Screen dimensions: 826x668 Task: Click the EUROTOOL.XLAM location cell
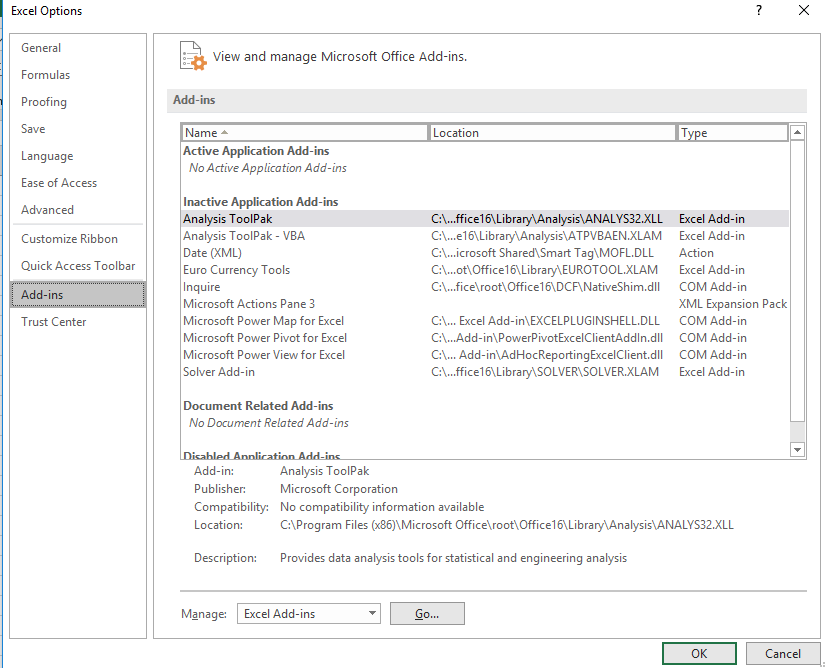(x=544, y=270)
